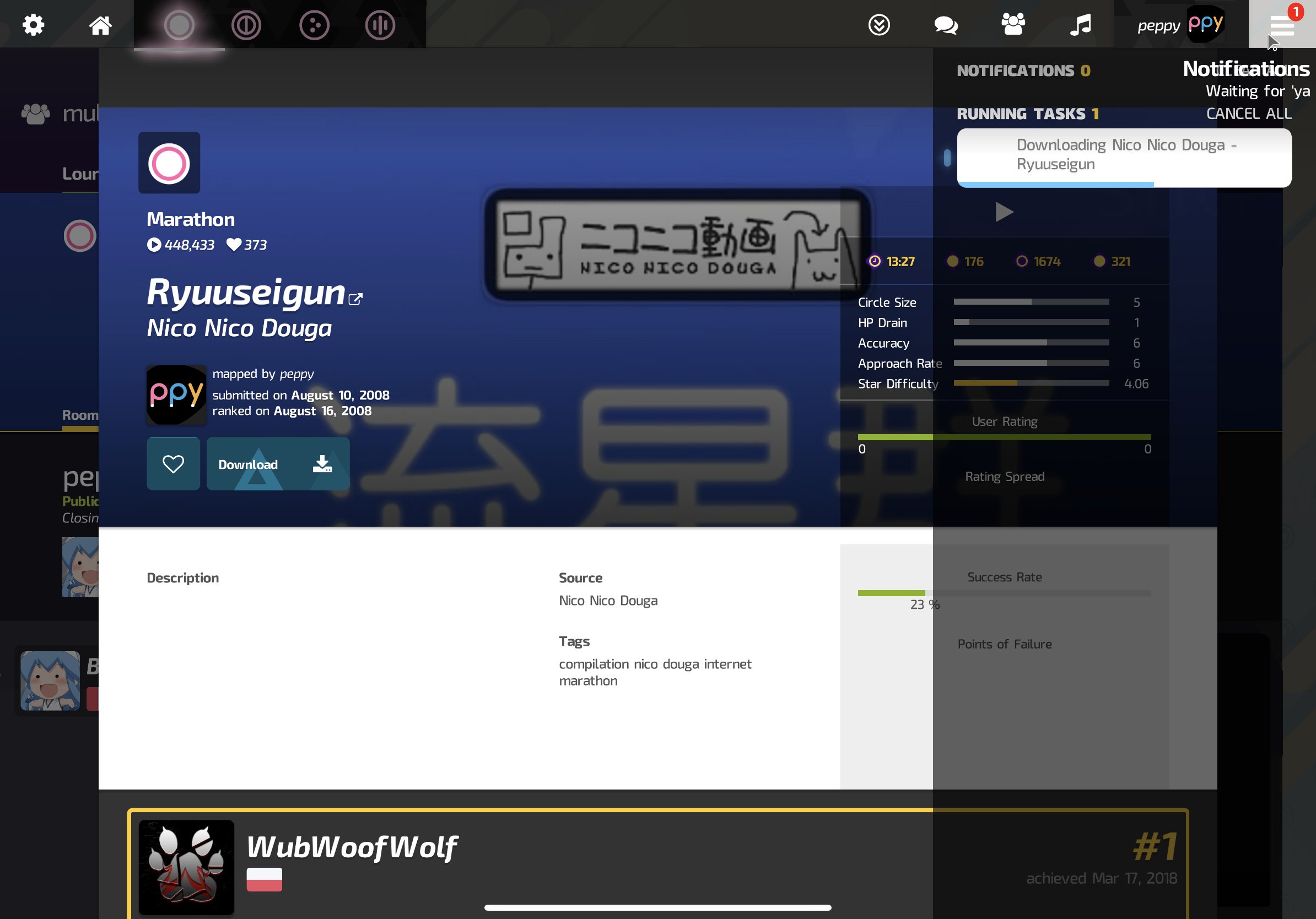Toggle the notifications hamburger menu
Image resolution: width=1316 pixels, height=919 pixels.
point(1282,25)
